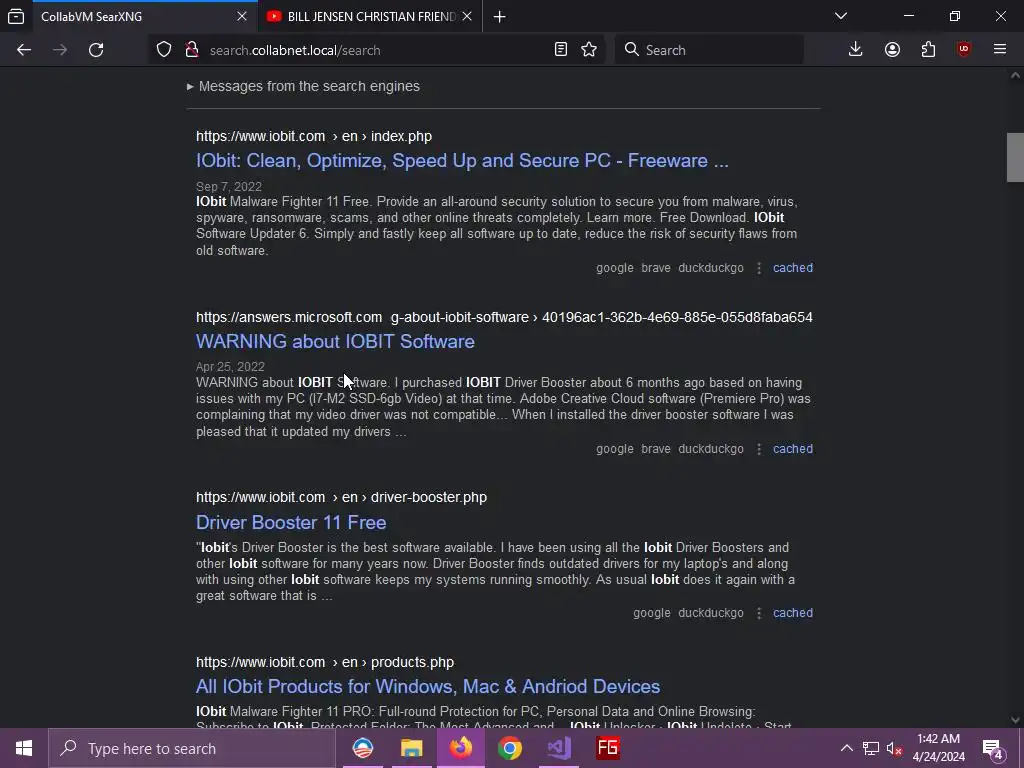The height and width of the screenshot is (768, 1024).
Task: Click the iobit.com index.php URL text
Action: pyautogui.click(x=314, y=136)
